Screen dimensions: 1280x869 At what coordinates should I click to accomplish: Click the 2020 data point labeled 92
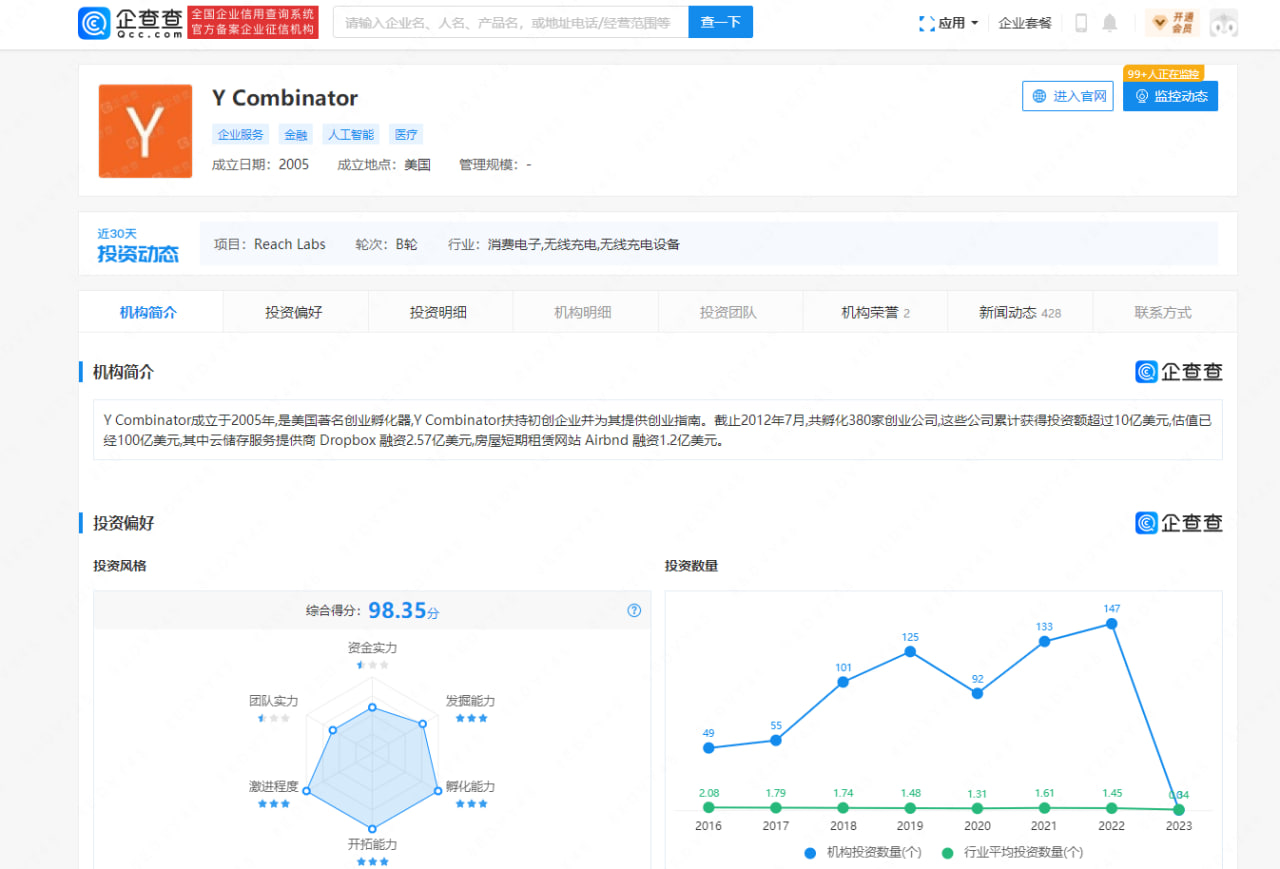[977, 693]
